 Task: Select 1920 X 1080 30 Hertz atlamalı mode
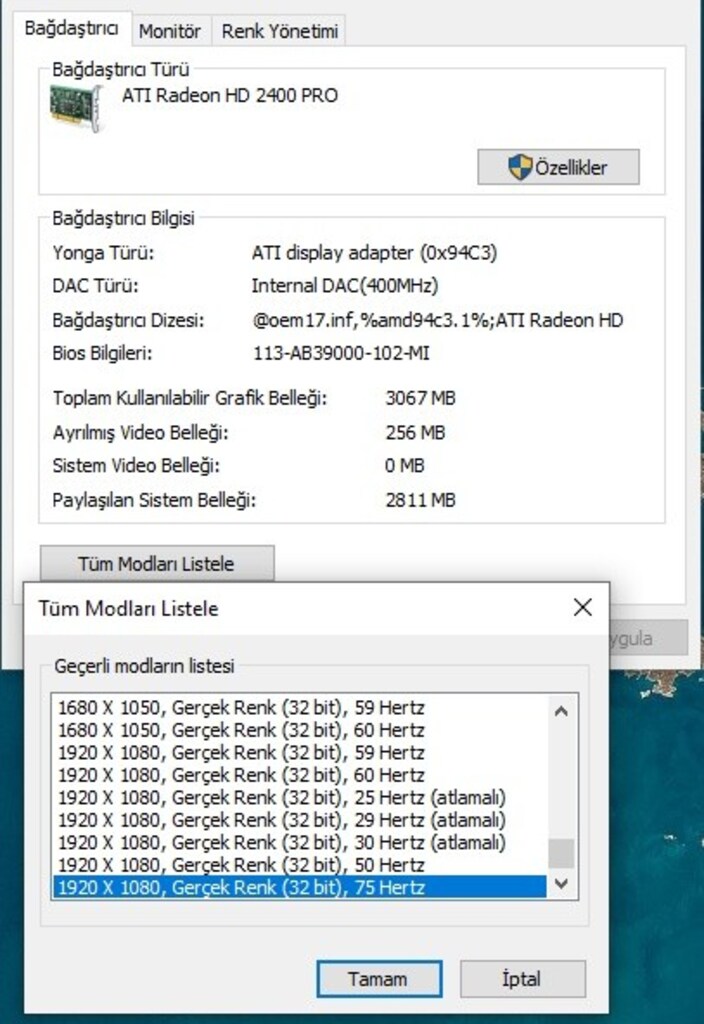pyautogui.click(x=299, y=842)
